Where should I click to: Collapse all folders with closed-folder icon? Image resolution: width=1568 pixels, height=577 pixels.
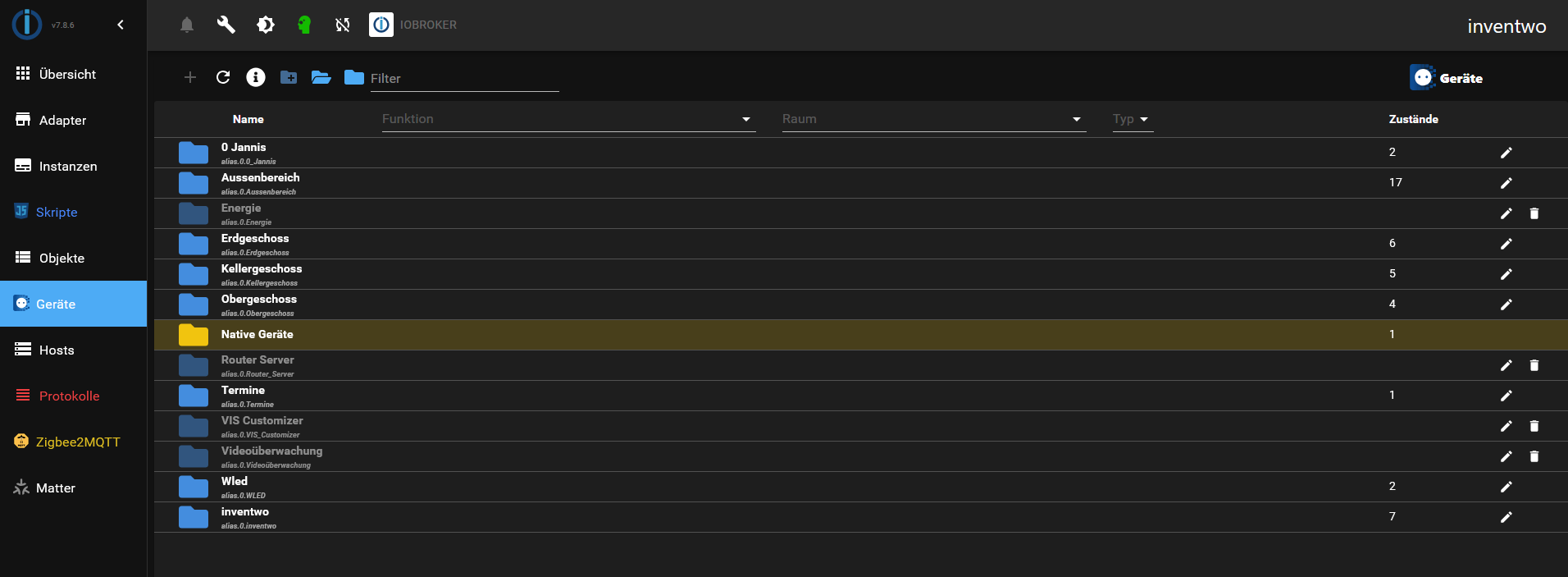[x=354, y=77]
